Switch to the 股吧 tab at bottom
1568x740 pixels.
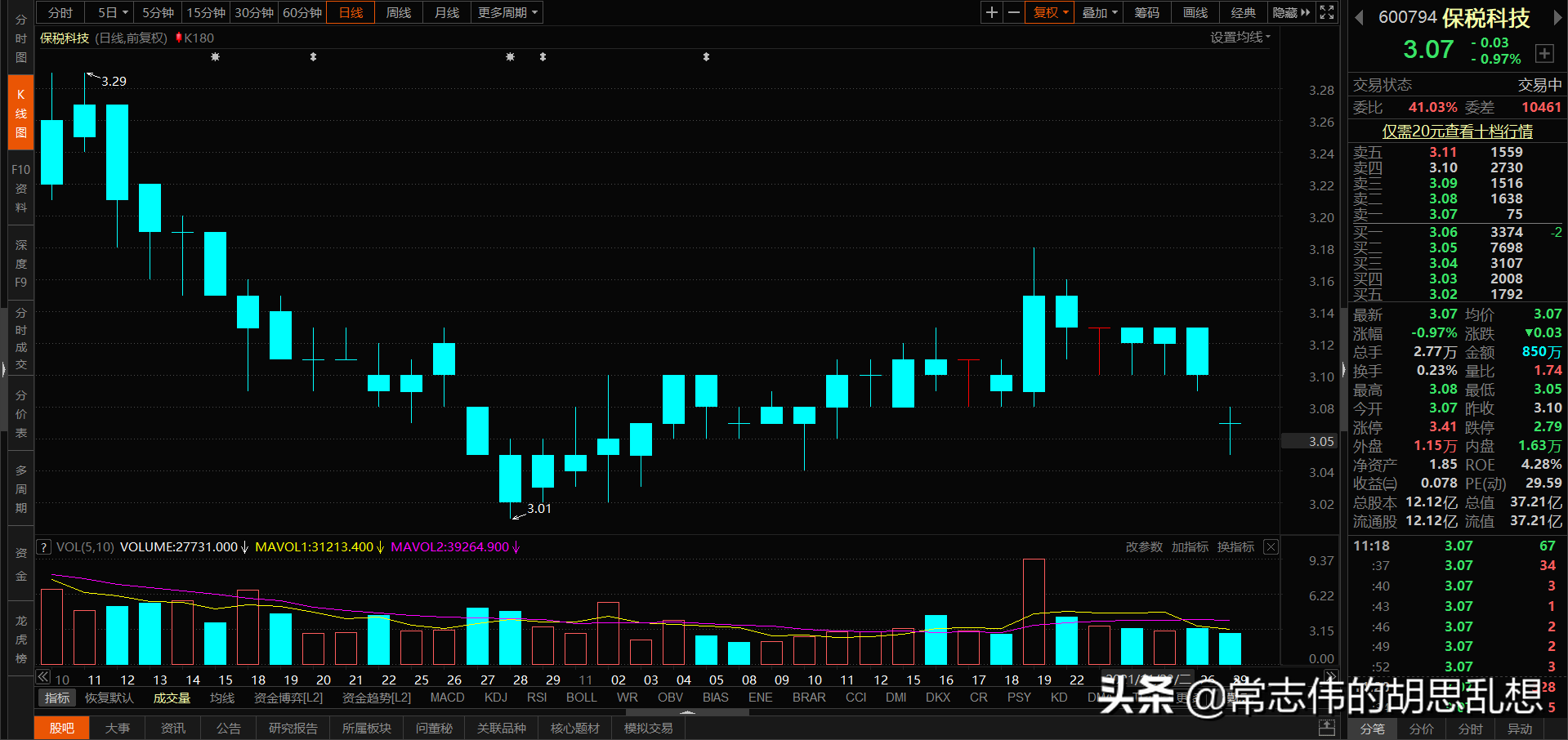tap(61, 727)
